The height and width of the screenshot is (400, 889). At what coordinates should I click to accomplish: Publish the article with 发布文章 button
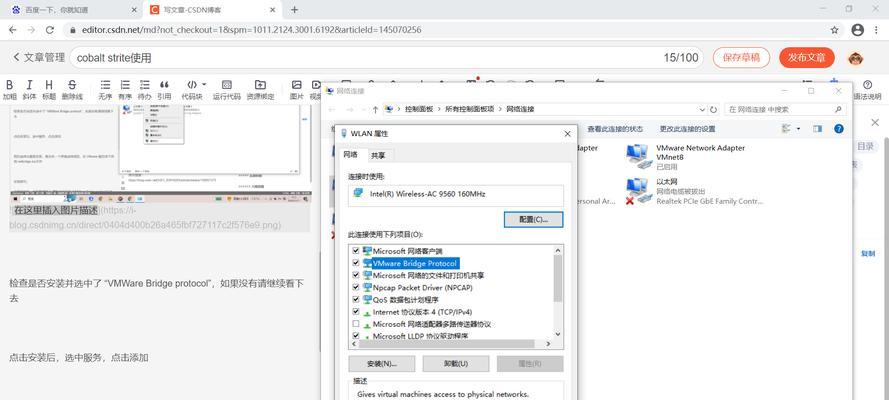[x=806, y=58]
